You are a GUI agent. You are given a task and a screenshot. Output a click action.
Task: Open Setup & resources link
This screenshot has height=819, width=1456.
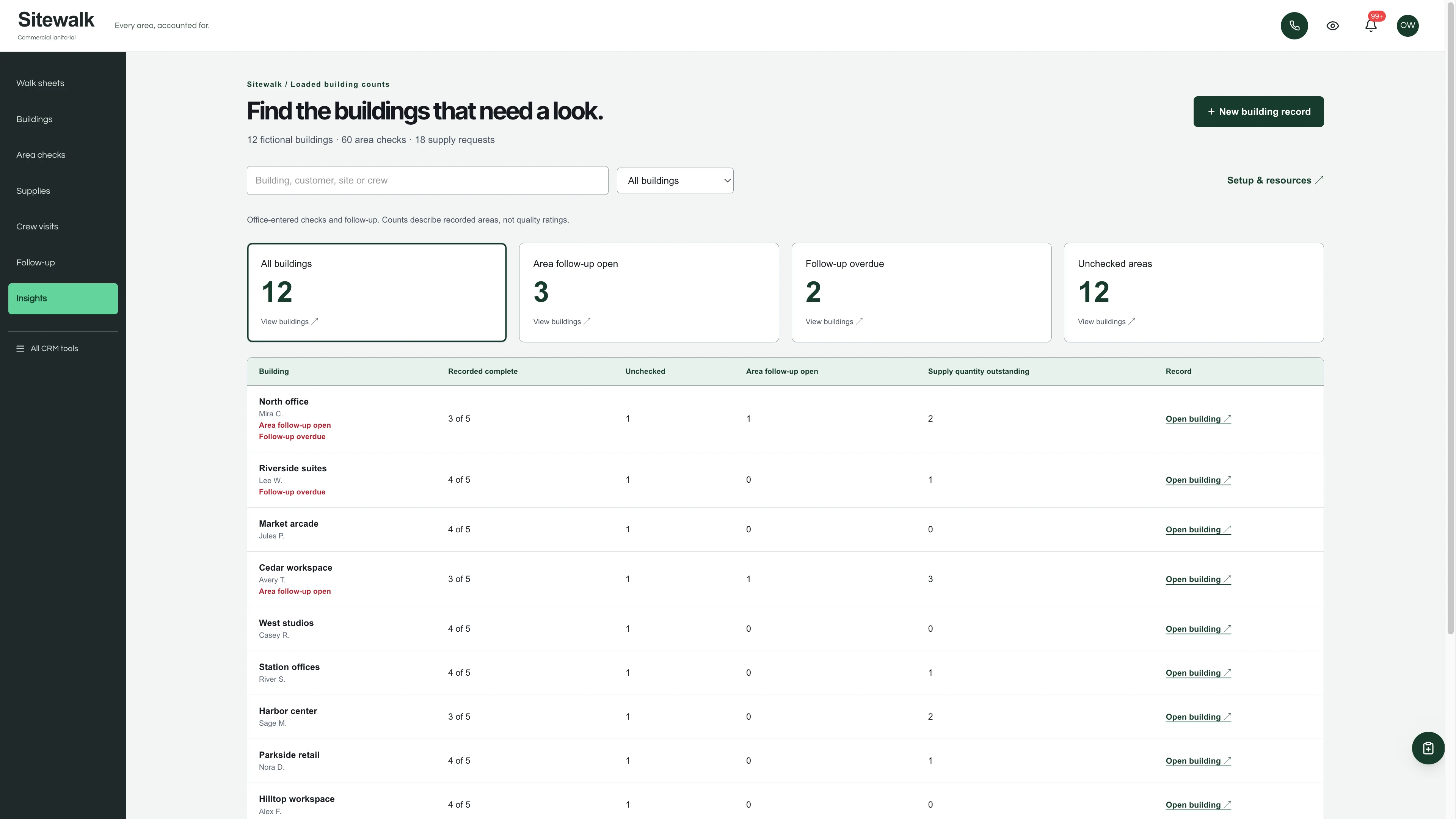pyautogui.click(x=1275, y=180)
